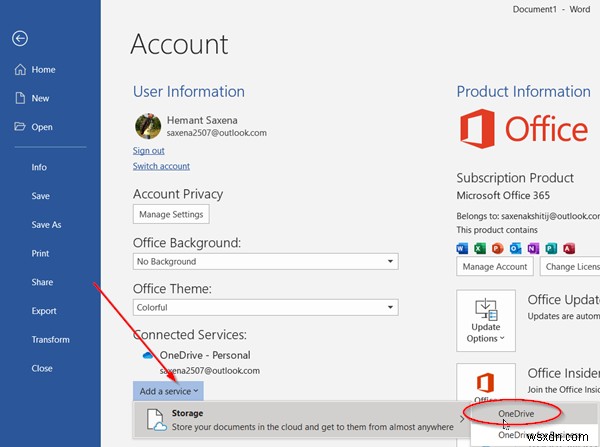This screenshot has width=600, height=447.
Task: Click the Outlook app icon
Action: (515, 249)
